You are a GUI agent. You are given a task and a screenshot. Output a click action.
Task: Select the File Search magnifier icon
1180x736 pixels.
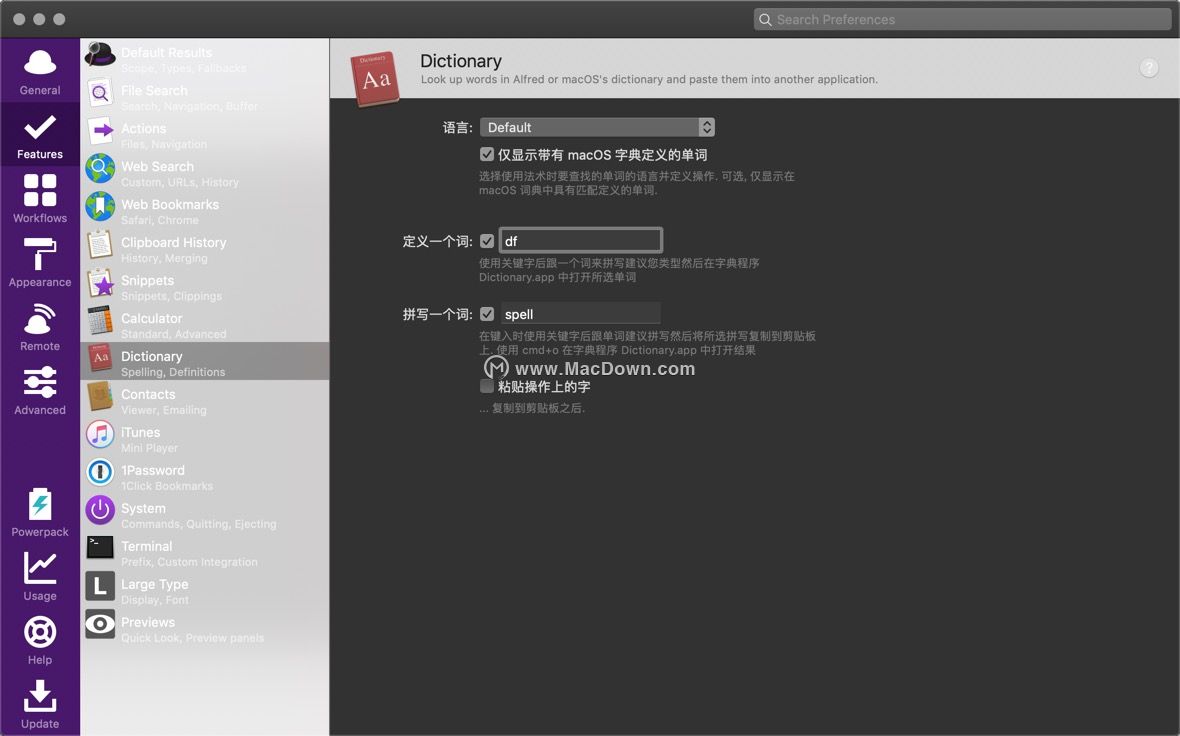(99, 93)
